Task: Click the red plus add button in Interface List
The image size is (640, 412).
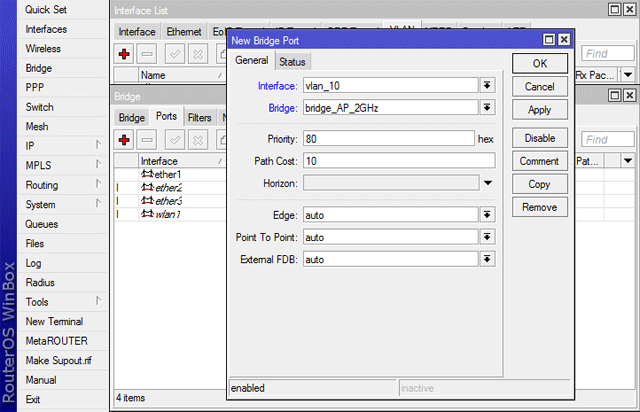Action: (124, 54)
